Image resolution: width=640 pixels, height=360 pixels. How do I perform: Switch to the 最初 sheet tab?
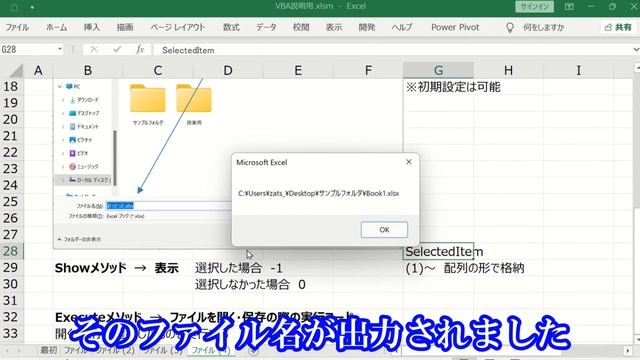49,350
